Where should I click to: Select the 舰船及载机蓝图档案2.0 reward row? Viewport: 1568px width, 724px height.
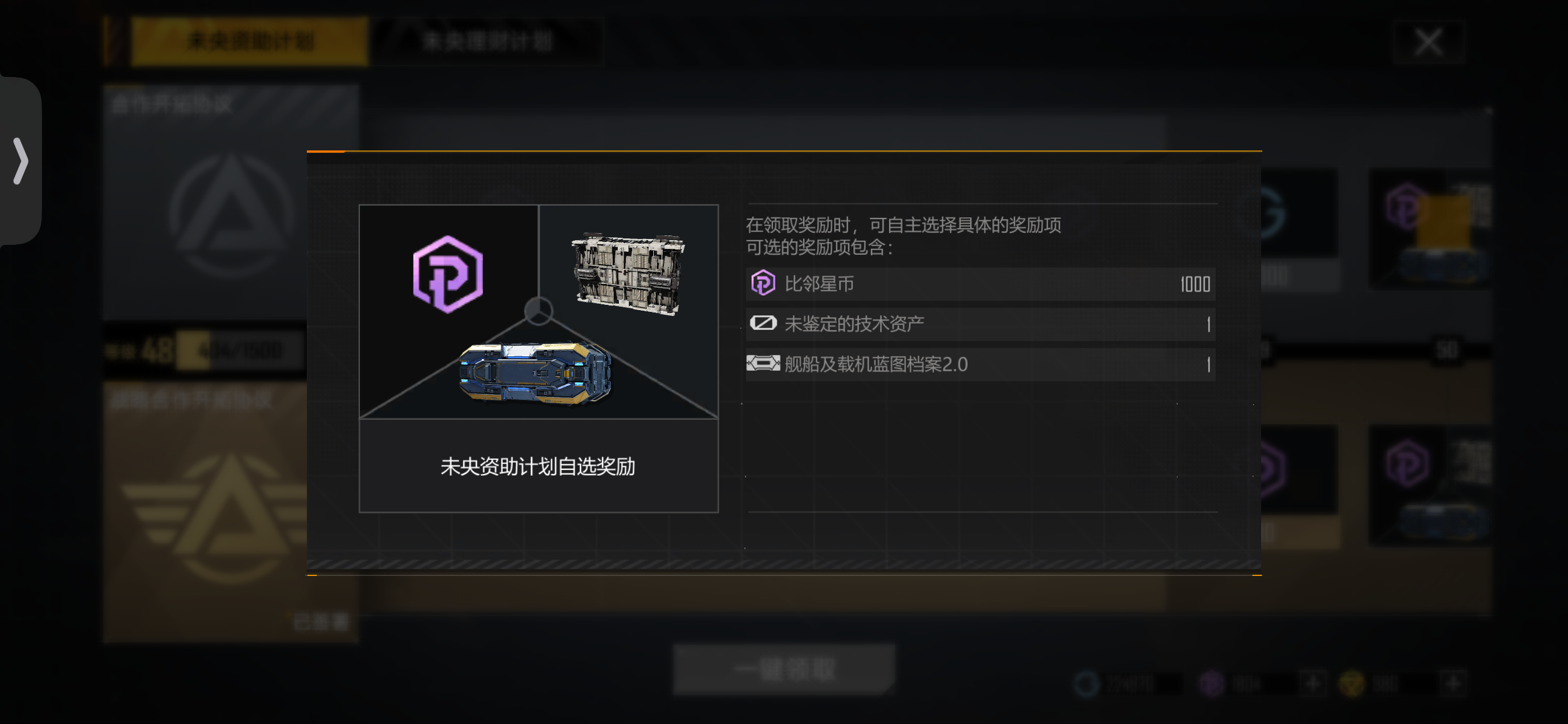point(980,364)
